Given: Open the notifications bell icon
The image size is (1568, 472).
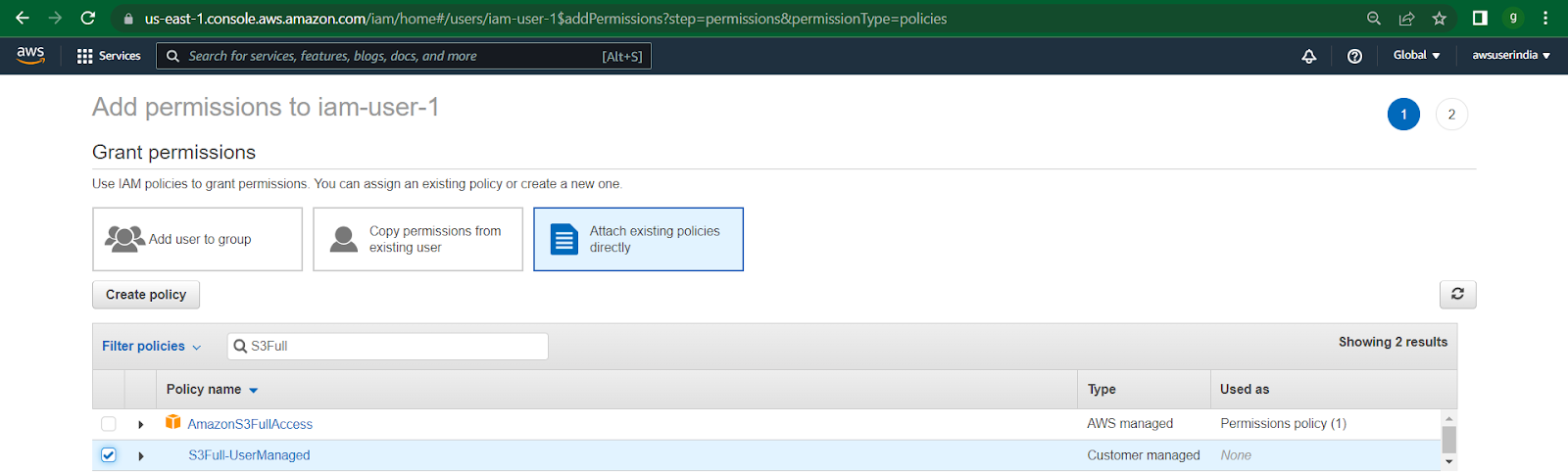Looking at the screenshot, I should 1308,56.
